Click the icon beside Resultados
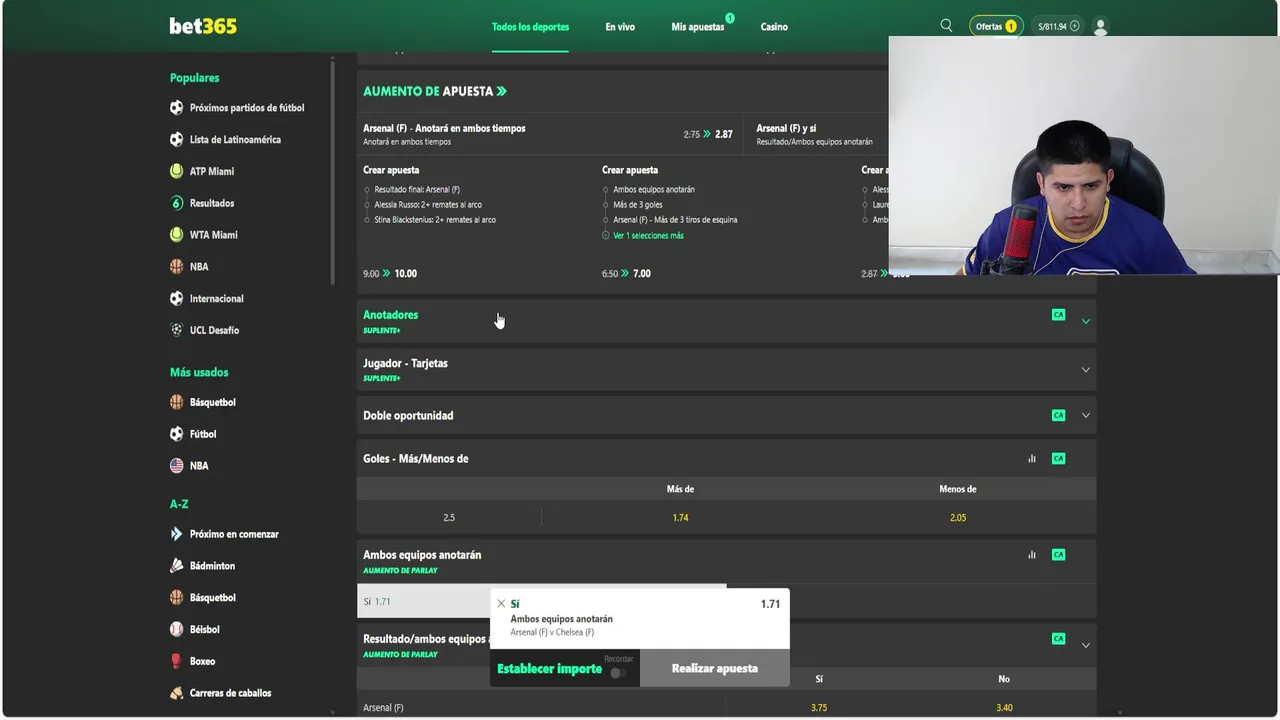The width and height of the screenshot is (1280, 720). point(177,203)
